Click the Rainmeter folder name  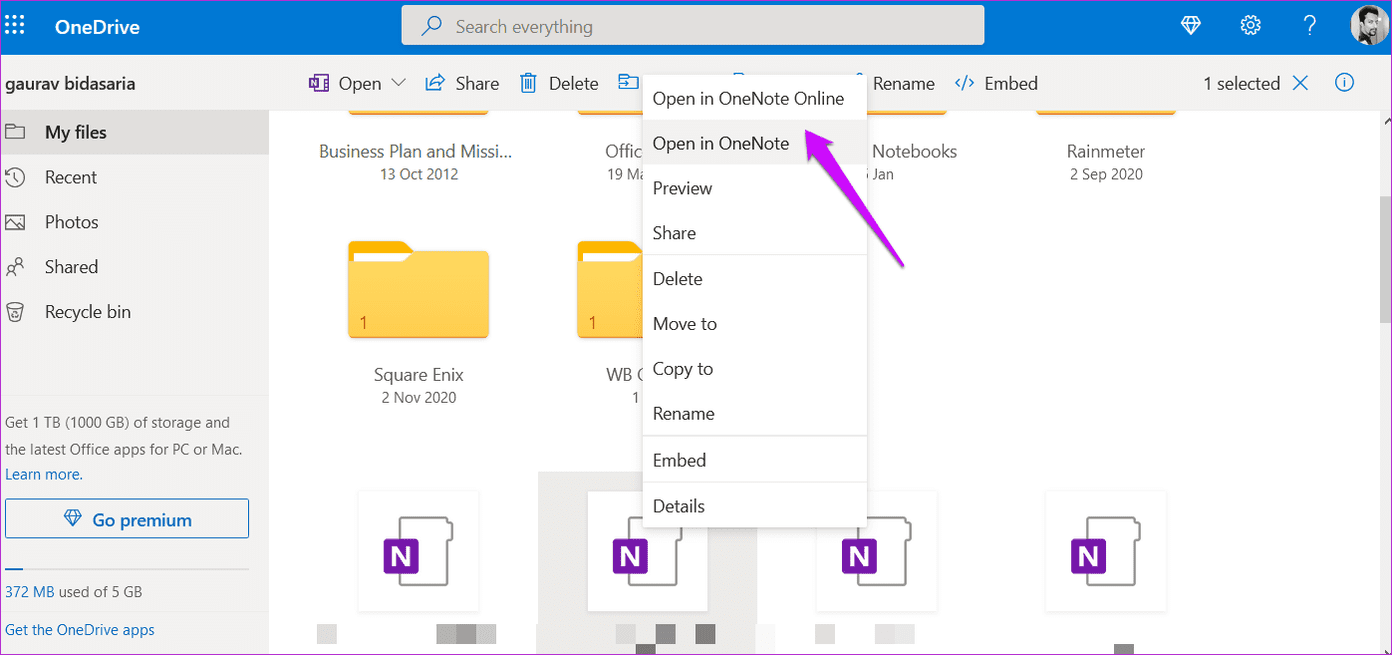(1106, 152)
